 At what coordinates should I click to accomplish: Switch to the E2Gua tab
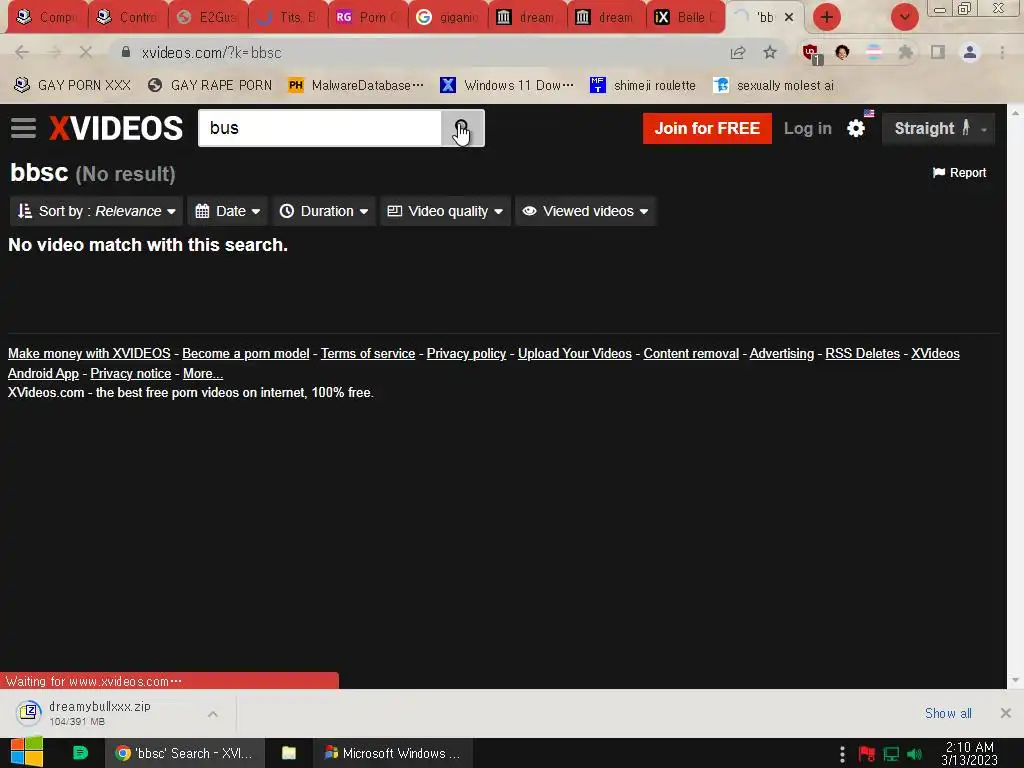(x=208, y=17)
